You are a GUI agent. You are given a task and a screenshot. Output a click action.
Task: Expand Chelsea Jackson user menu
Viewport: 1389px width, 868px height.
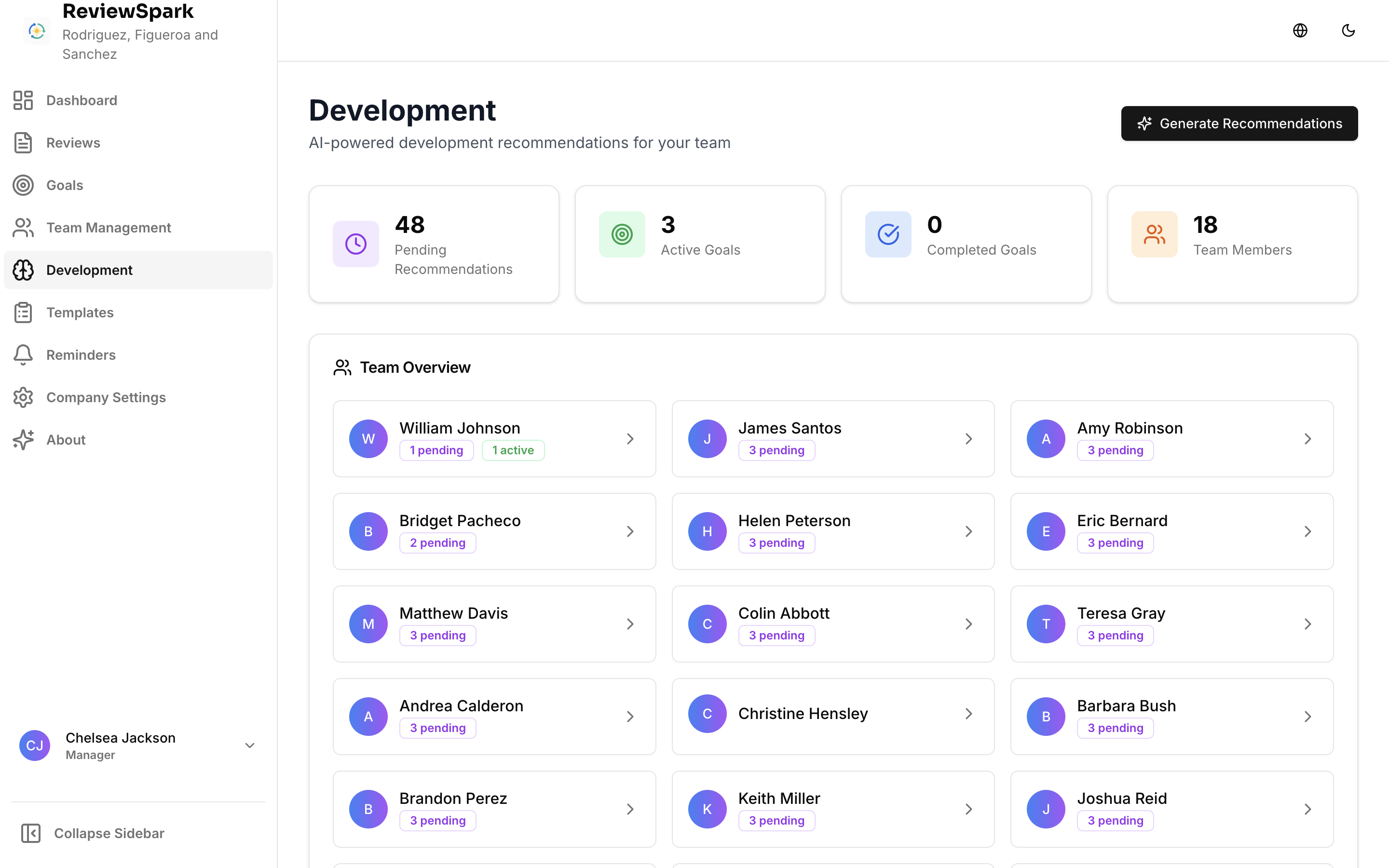250,745
